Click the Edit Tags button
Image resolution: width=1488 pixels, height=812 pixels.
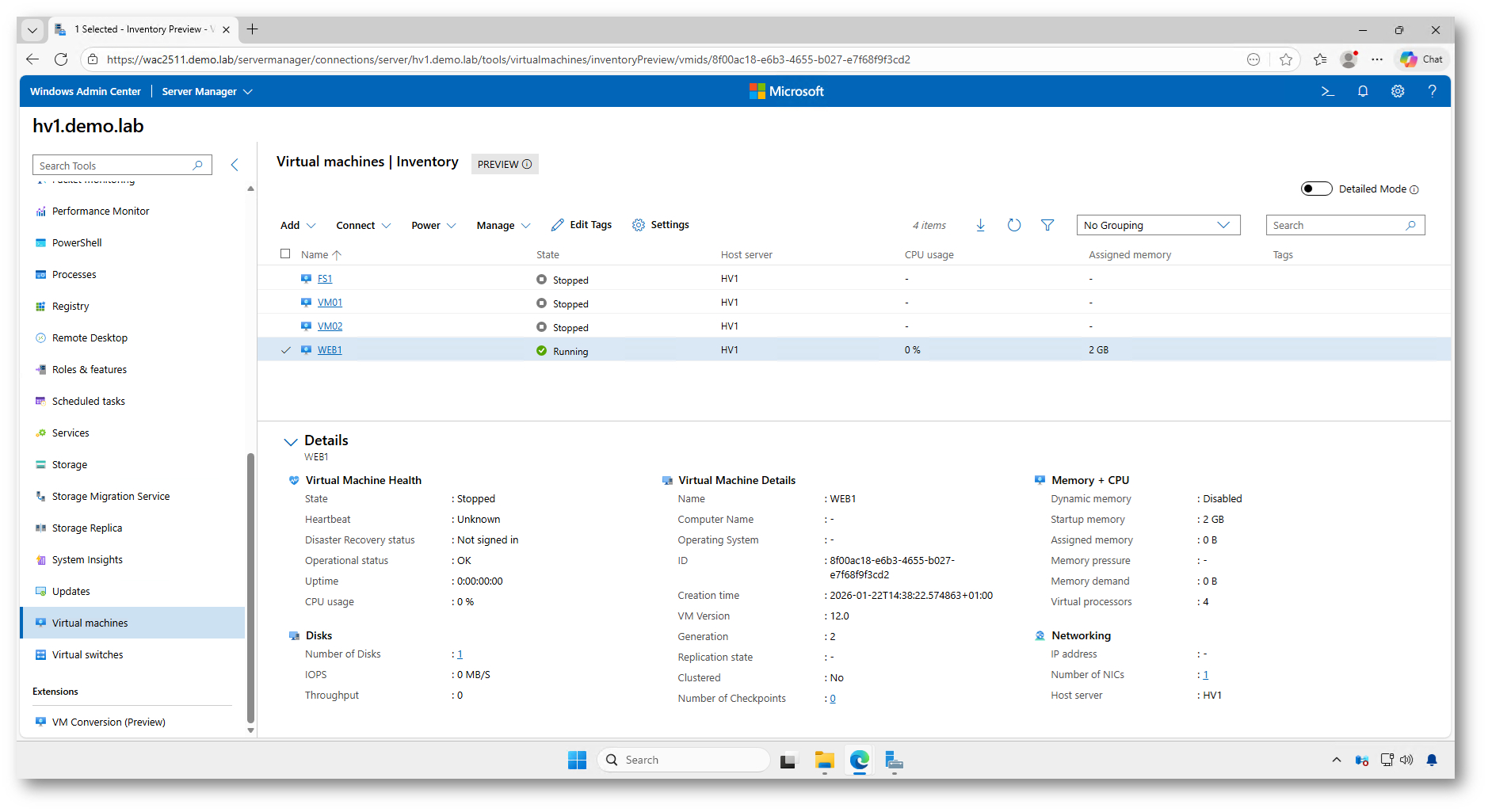click(x=582, y=225)
